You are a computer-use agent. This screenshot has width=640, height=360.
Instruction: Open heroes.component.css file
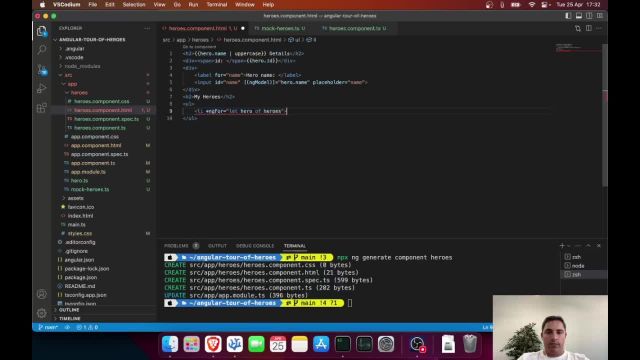[101, 101]
